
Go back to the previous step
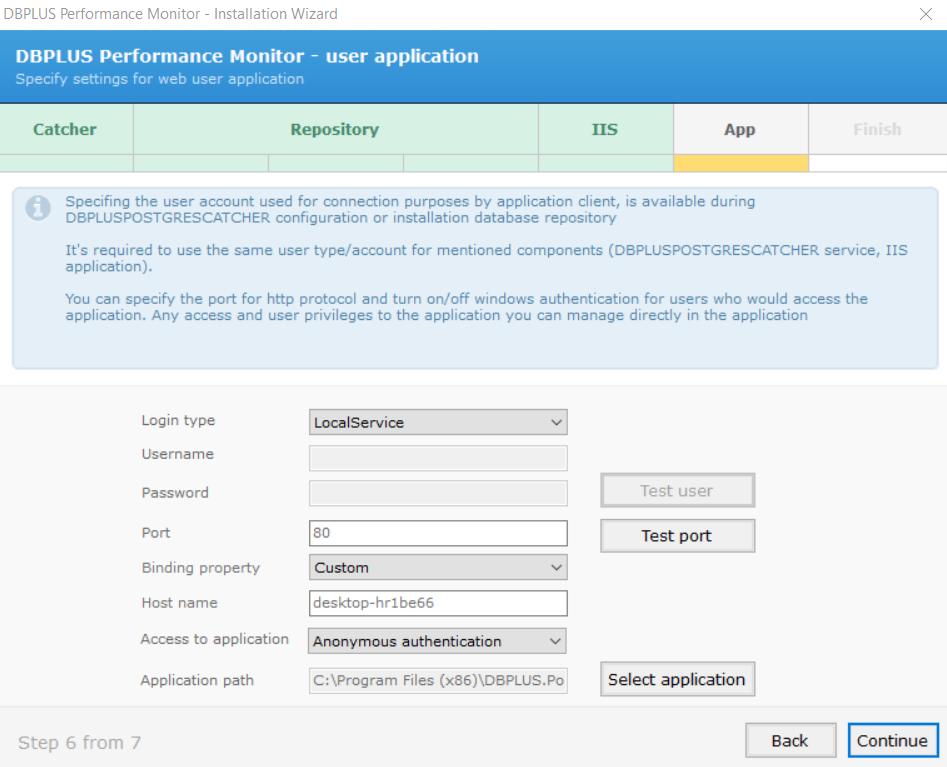[791, 740]
